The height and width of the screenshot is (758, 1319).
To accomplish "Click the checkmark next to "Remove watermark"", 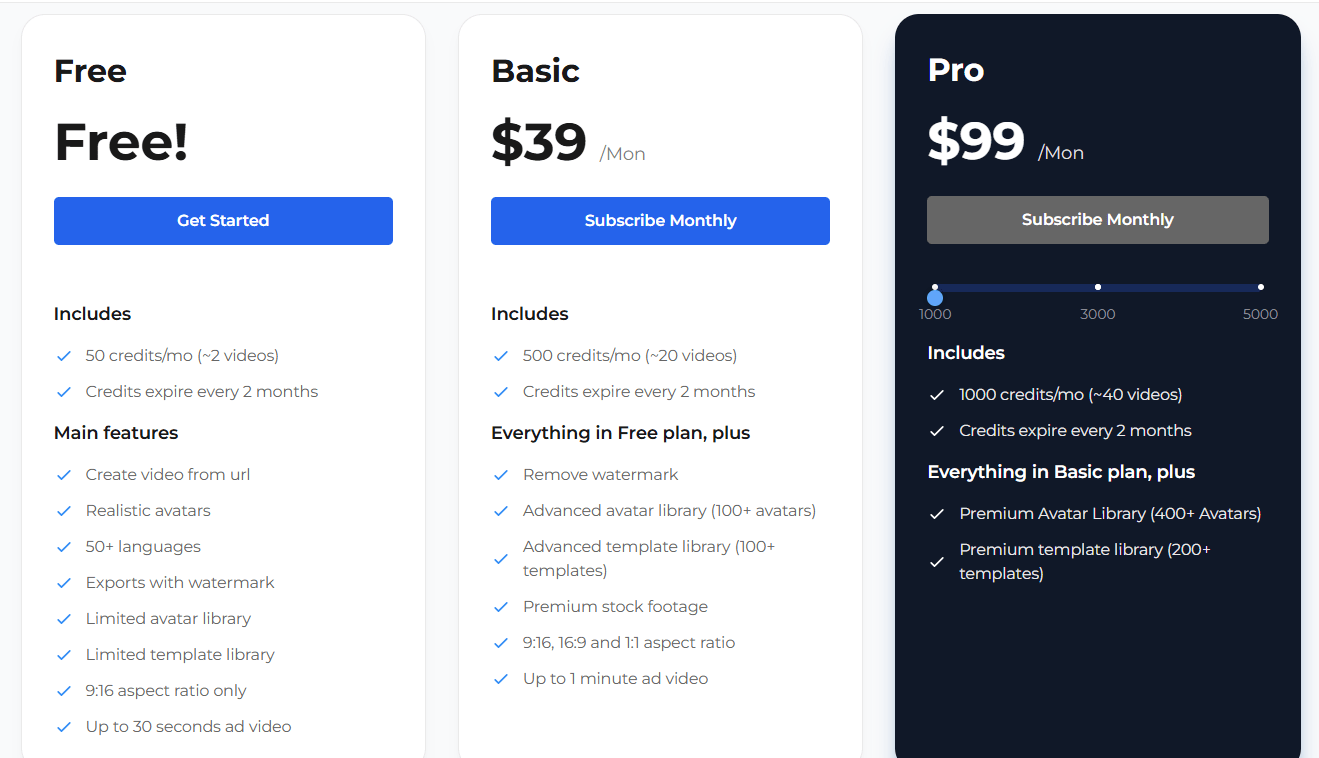I will click(x=501, y=474).
